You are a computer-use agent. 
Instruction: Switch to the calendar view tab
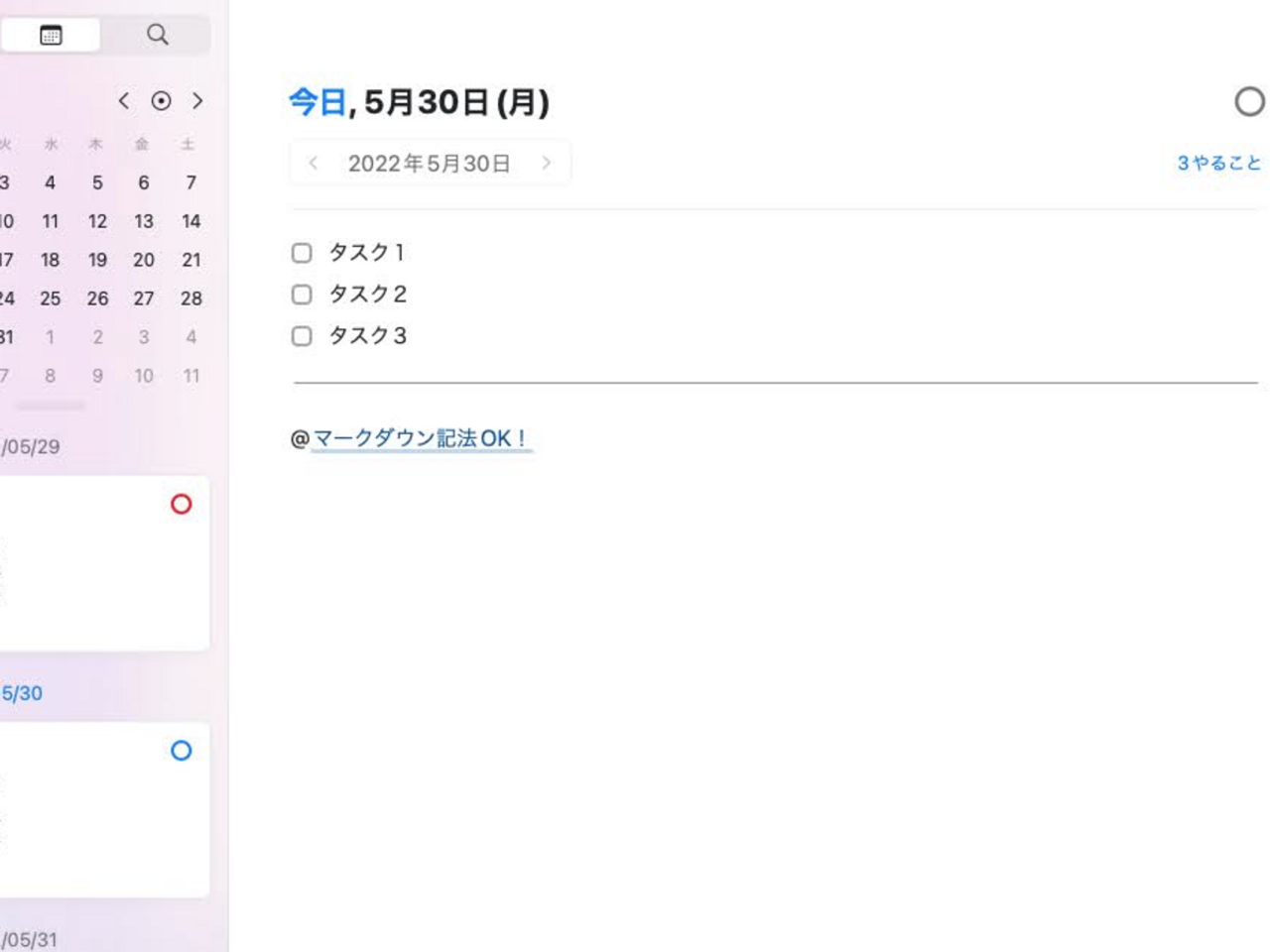click(51, 35)
